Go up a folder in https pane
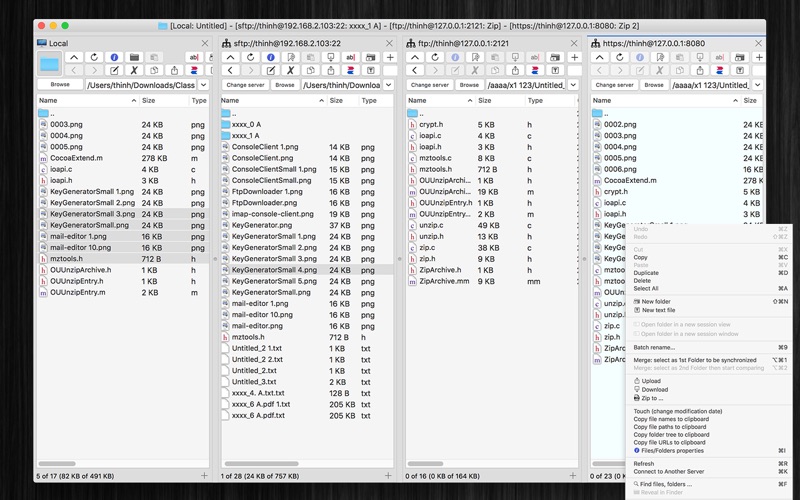 pos(599,57)
